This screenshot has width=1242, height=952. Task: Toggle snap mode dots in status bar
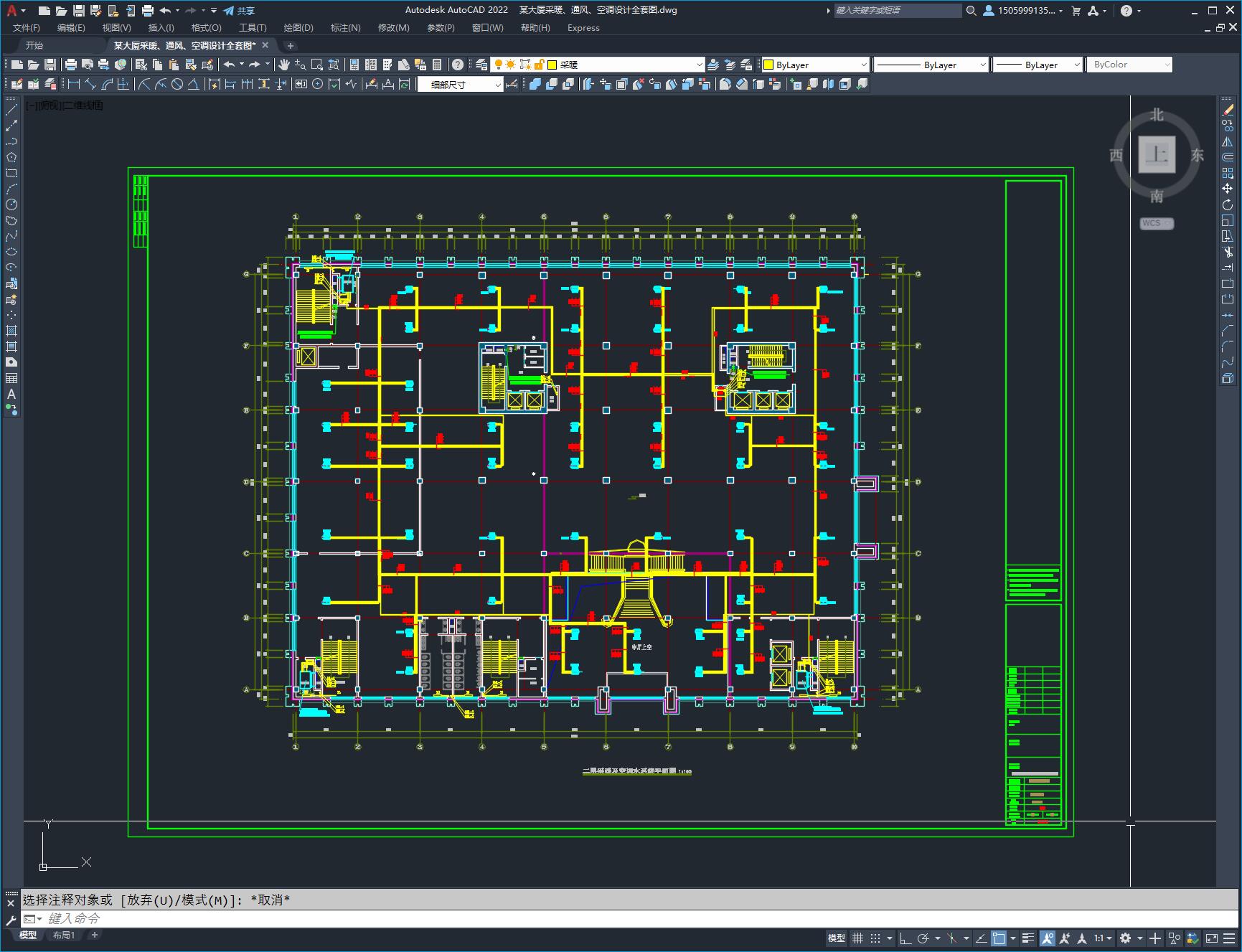[x=875, y=938]
